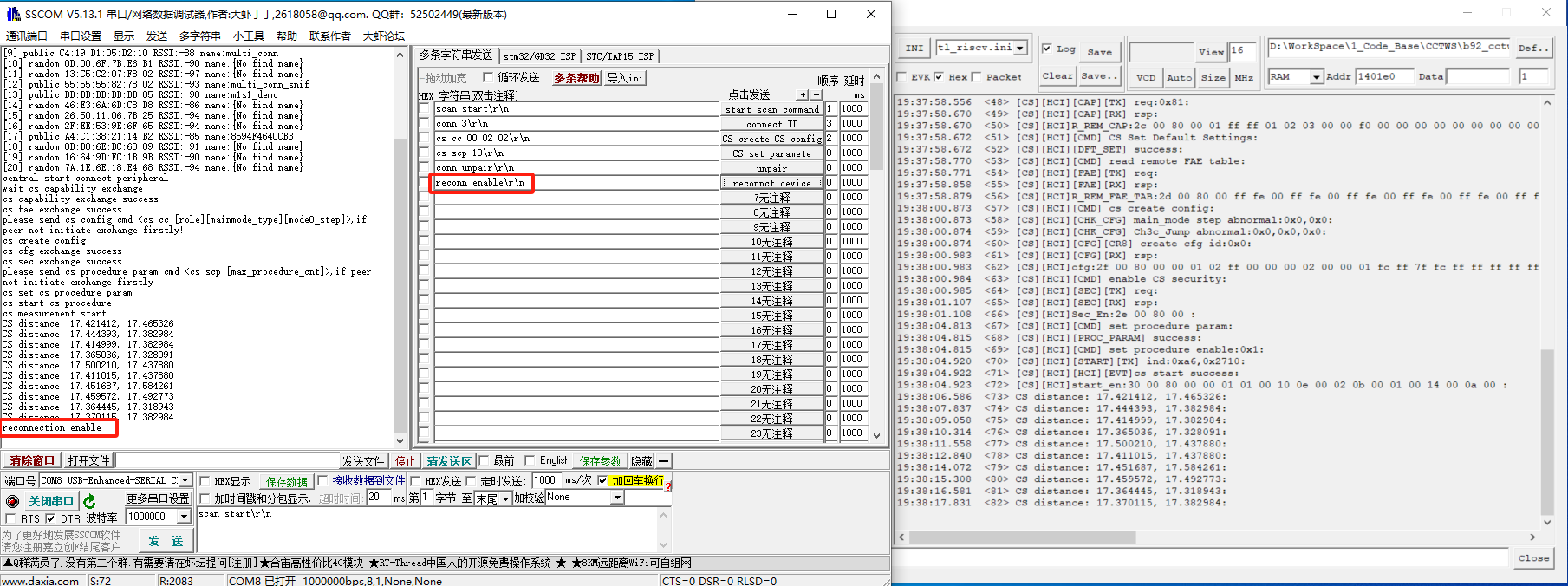Switch to the STC/IAP15 ISP tab
Image resolution: width=1568 pixels, height=586 pixels.
pyautogui.click(x=621, y=56)
